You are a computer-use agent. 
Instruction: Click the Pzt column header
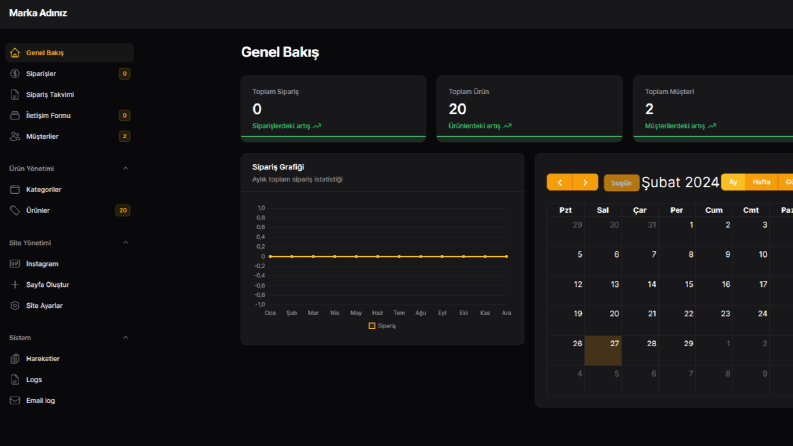565,210
